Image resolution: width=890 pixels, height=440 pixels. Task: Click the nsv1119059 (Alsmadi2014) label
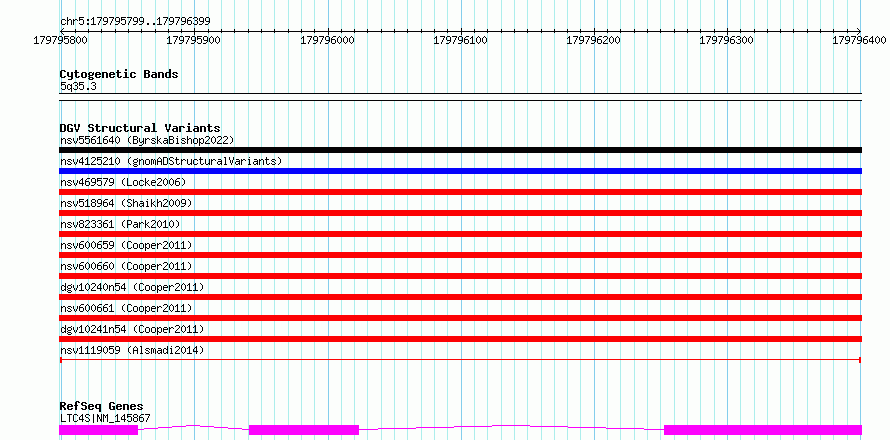click(x=132, y=350)
